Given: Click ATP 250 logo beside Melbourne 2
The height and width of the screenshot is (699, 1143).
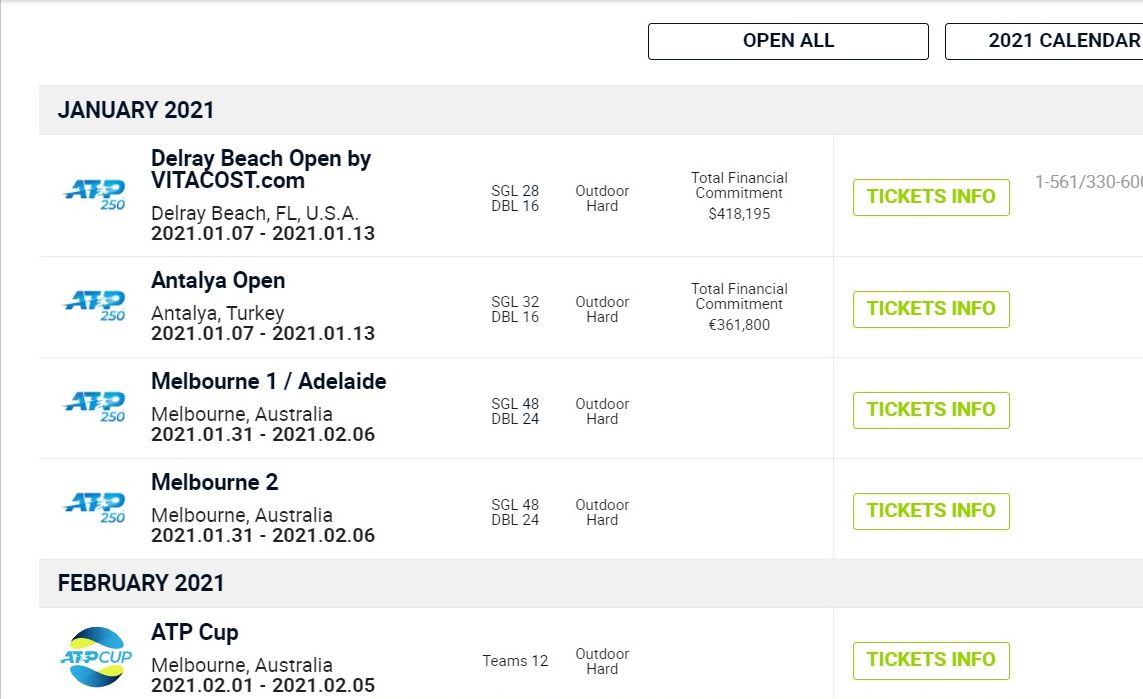Looking at the screenshot, I should (95, 506).
